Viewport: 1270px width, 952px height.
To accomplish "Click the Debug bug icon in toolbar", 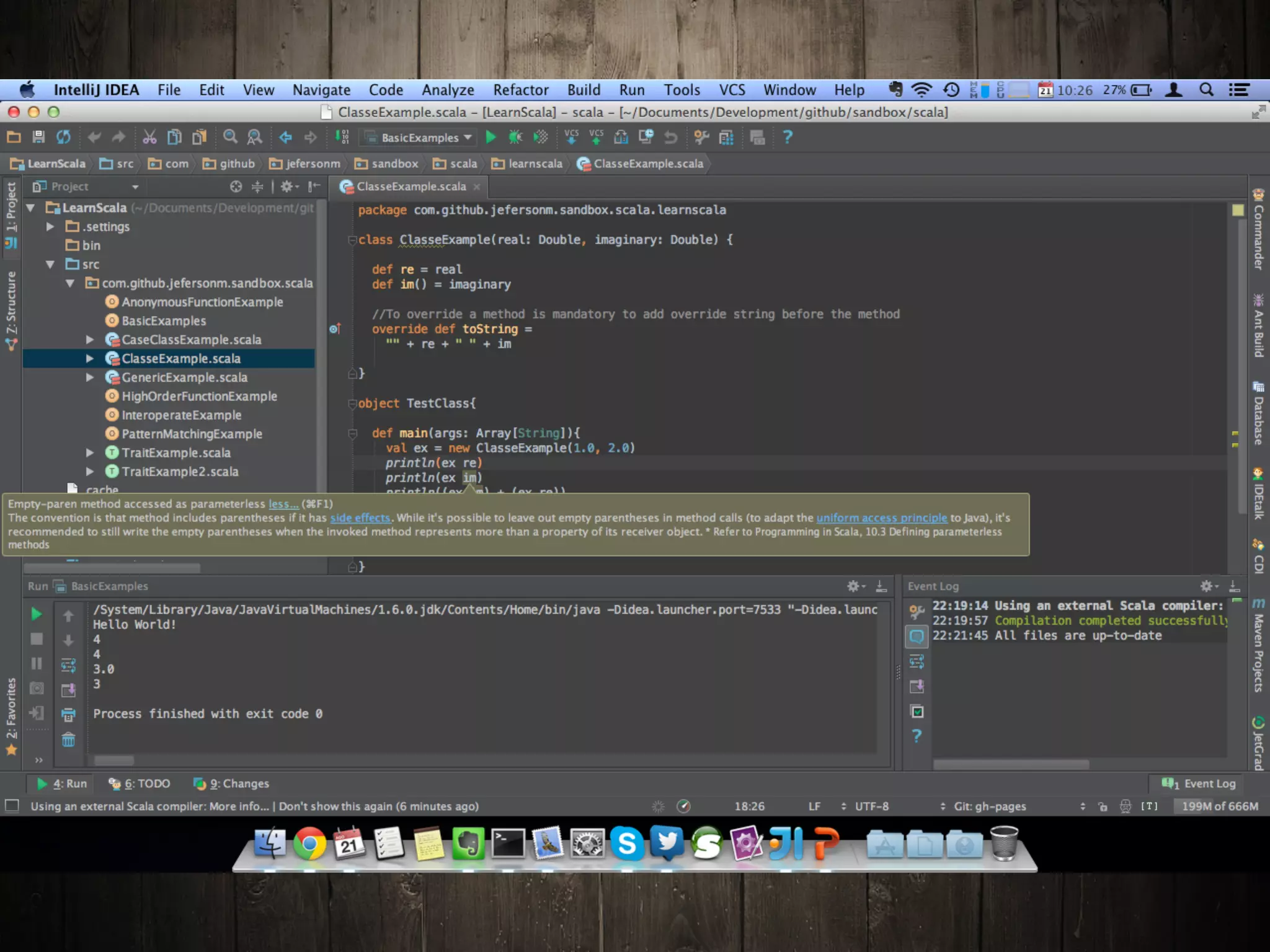I will [515, 137].
